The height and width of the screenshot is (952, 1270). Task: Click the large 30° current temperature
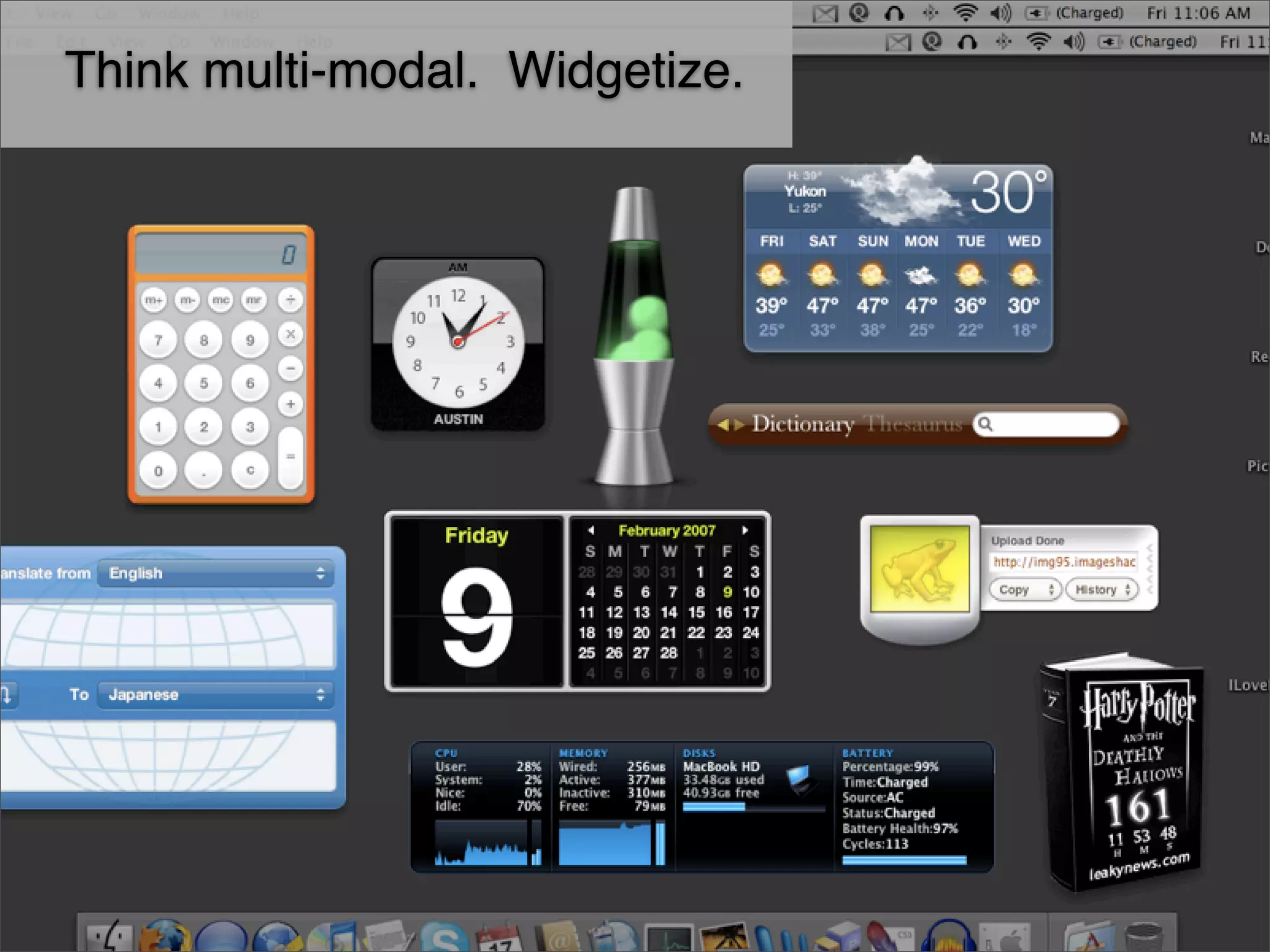(x=1008, y=192)
